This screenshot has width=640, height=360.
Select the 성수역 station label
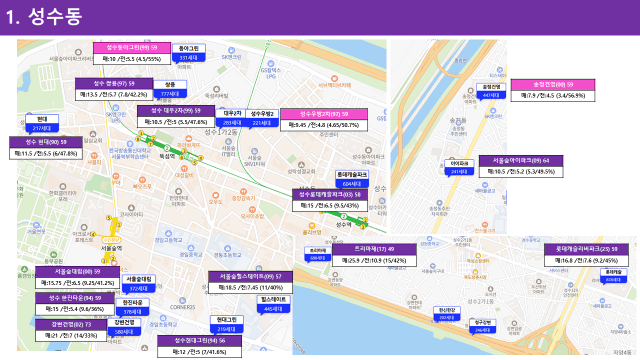(344, 224)
